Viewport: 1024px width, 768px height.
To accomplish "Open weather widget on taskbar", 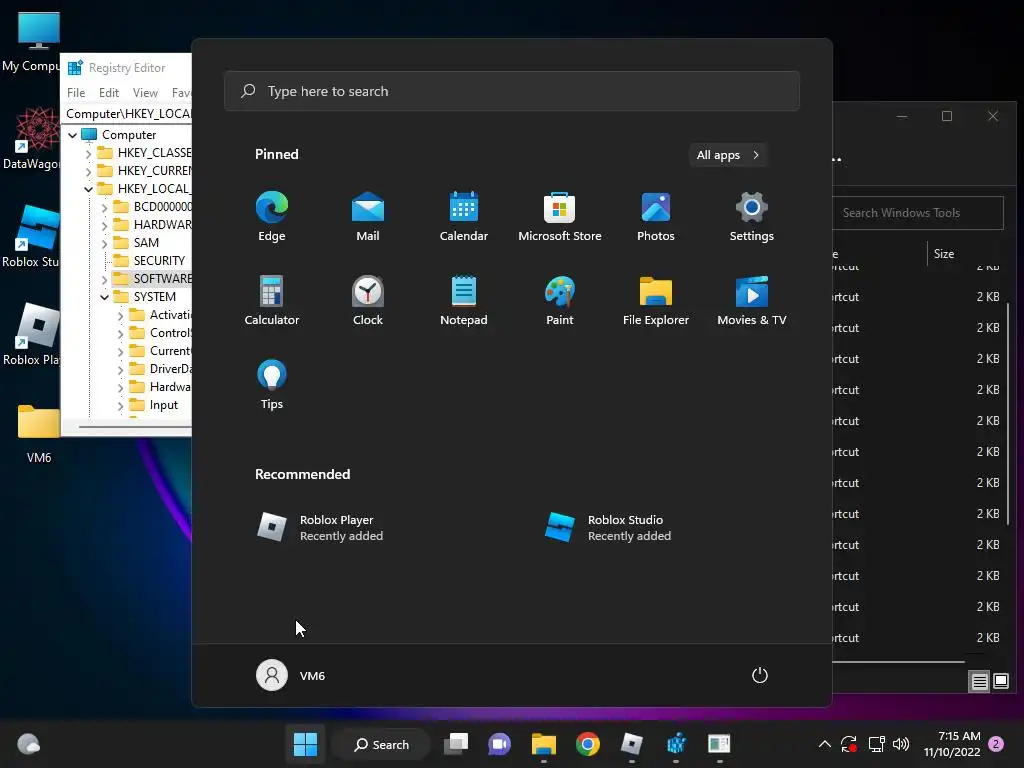I will coord(28,744).
